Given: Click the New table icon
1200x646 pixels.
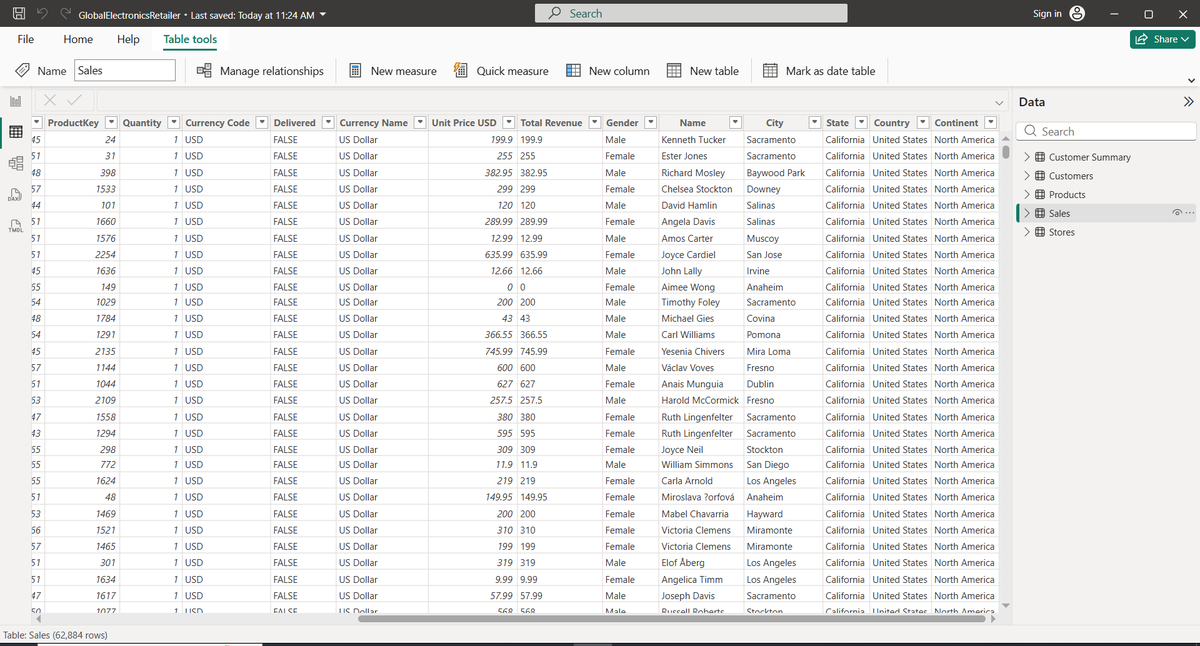Looking at the screenshot, I should point(674,71).
